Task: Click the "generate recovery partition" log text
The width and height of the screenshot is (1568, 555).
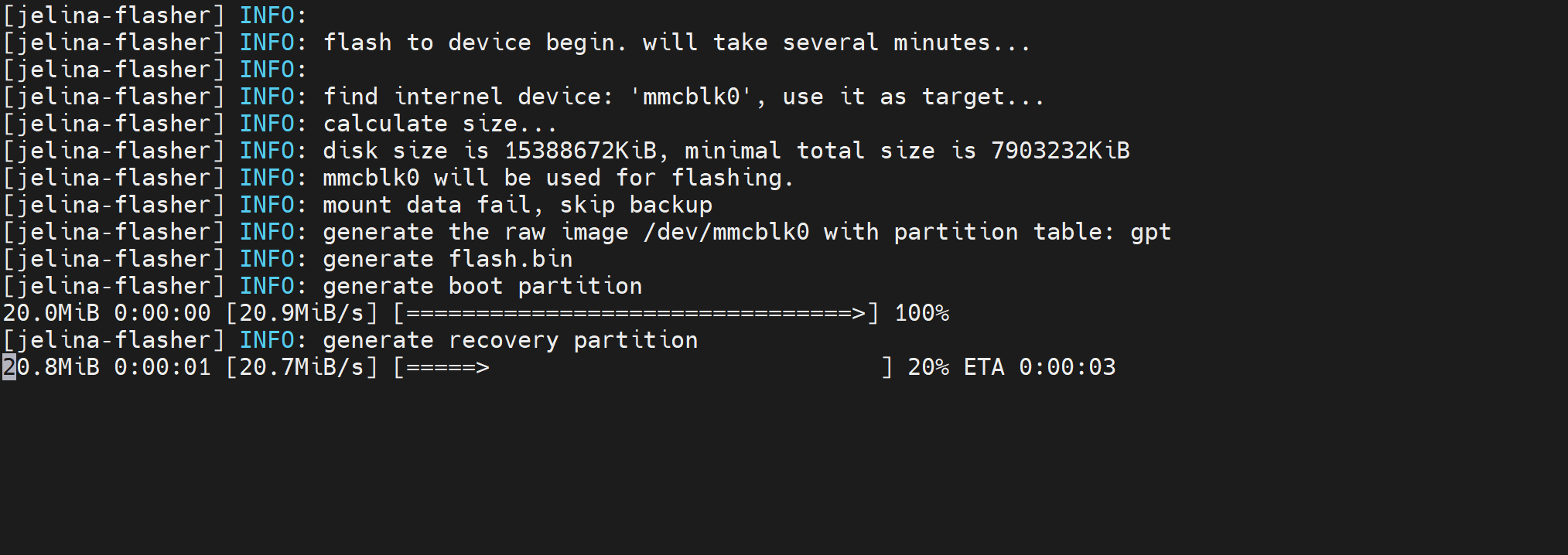Action: [x=510, y=340]
